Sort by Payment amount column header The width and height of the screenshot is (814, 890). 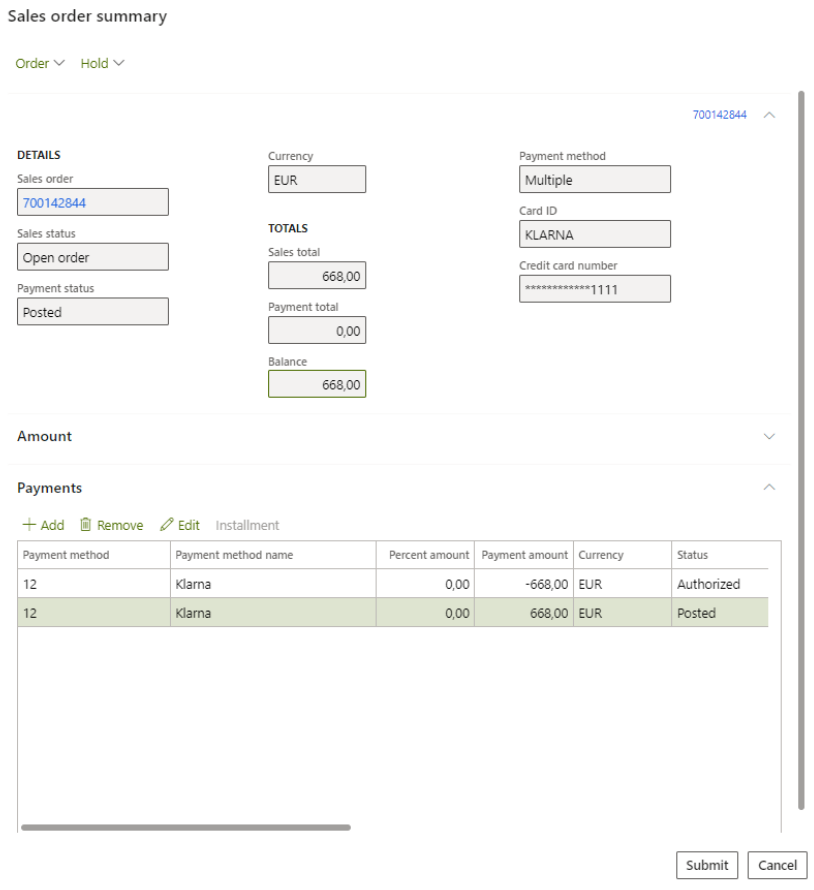(x=524, y=555)
